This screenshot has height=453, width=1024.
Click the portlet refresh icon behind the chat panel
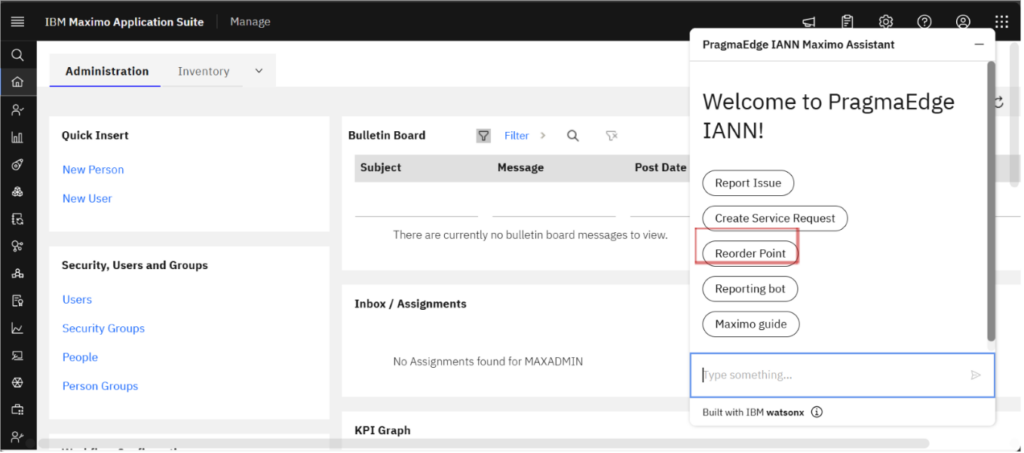point(999,102)
